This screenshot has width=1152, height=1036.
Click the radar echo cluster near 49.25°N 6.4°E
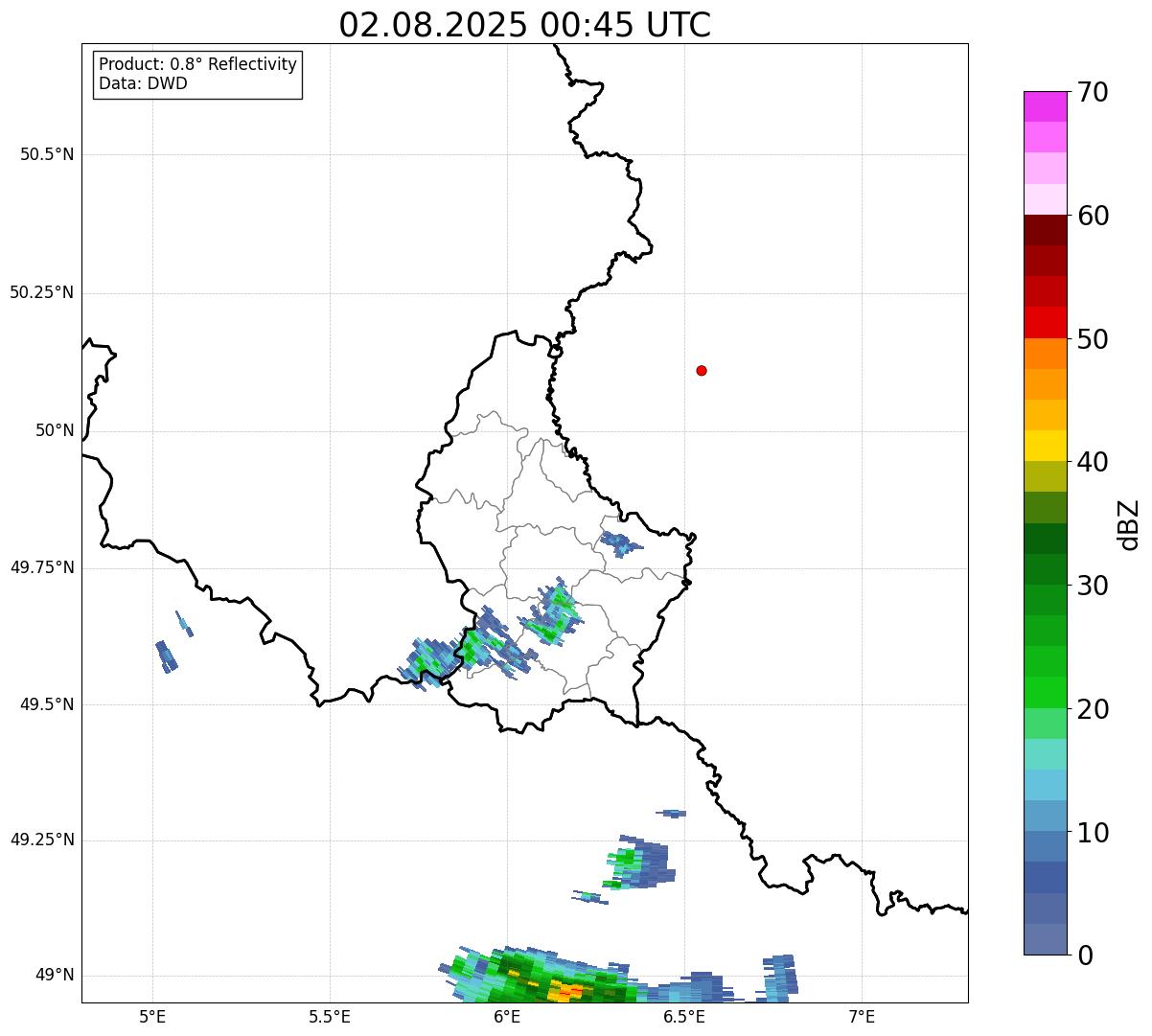pos(639,863)
